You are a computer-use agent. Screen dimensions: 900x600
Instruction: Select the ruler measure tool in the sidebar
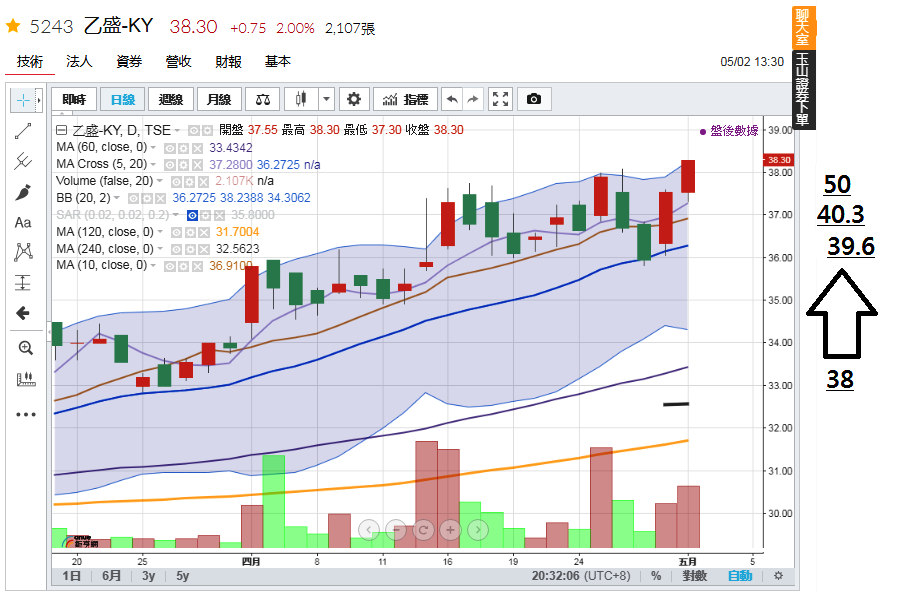point(25,379)
